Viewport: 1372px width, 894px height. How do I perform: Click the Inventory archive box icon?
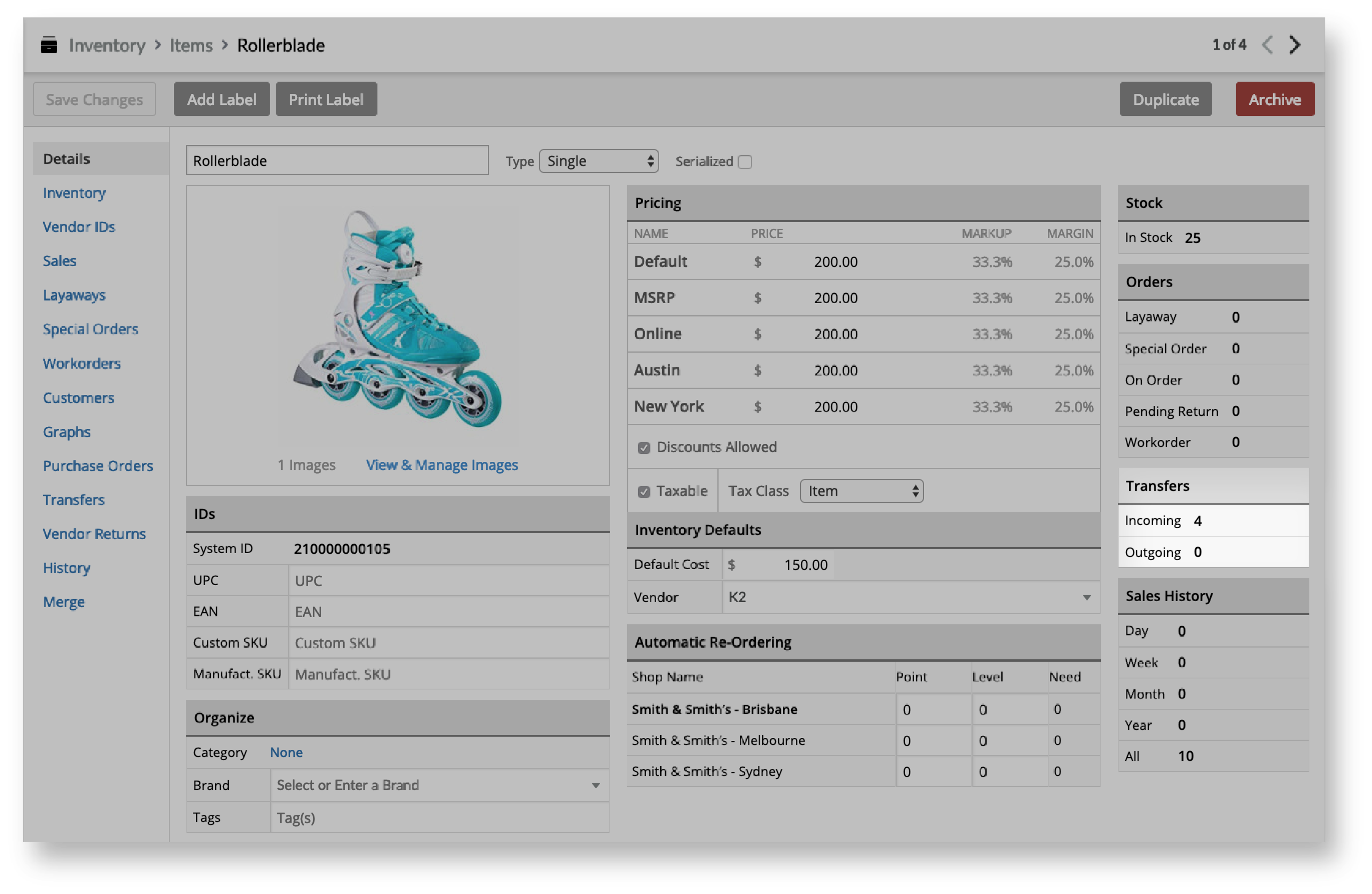pos(50,45)
